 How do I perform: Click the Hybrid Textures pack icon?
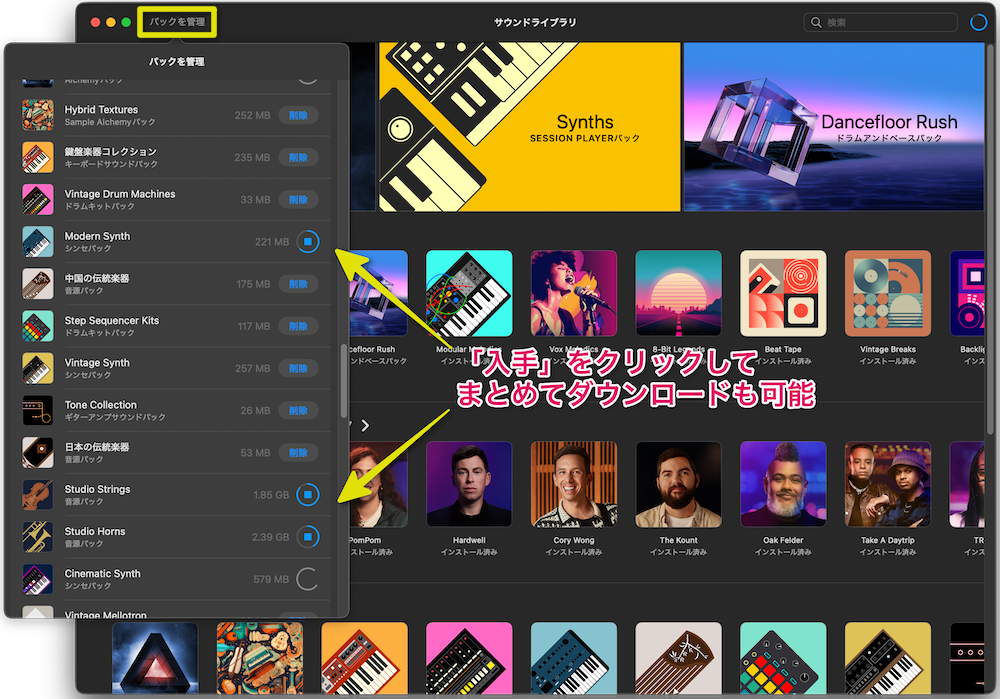[37, 115]
